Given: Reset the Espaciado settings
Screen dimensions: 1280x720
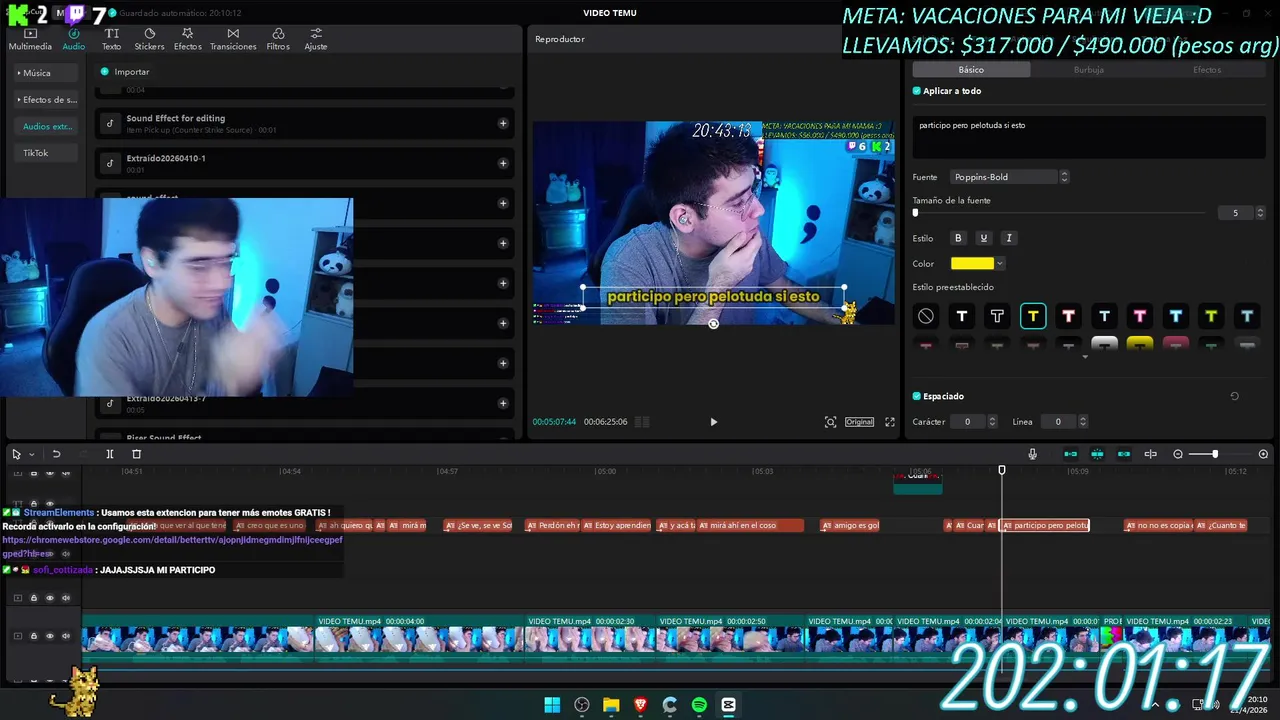Looking at the screenshot, I should (1234, 396).
